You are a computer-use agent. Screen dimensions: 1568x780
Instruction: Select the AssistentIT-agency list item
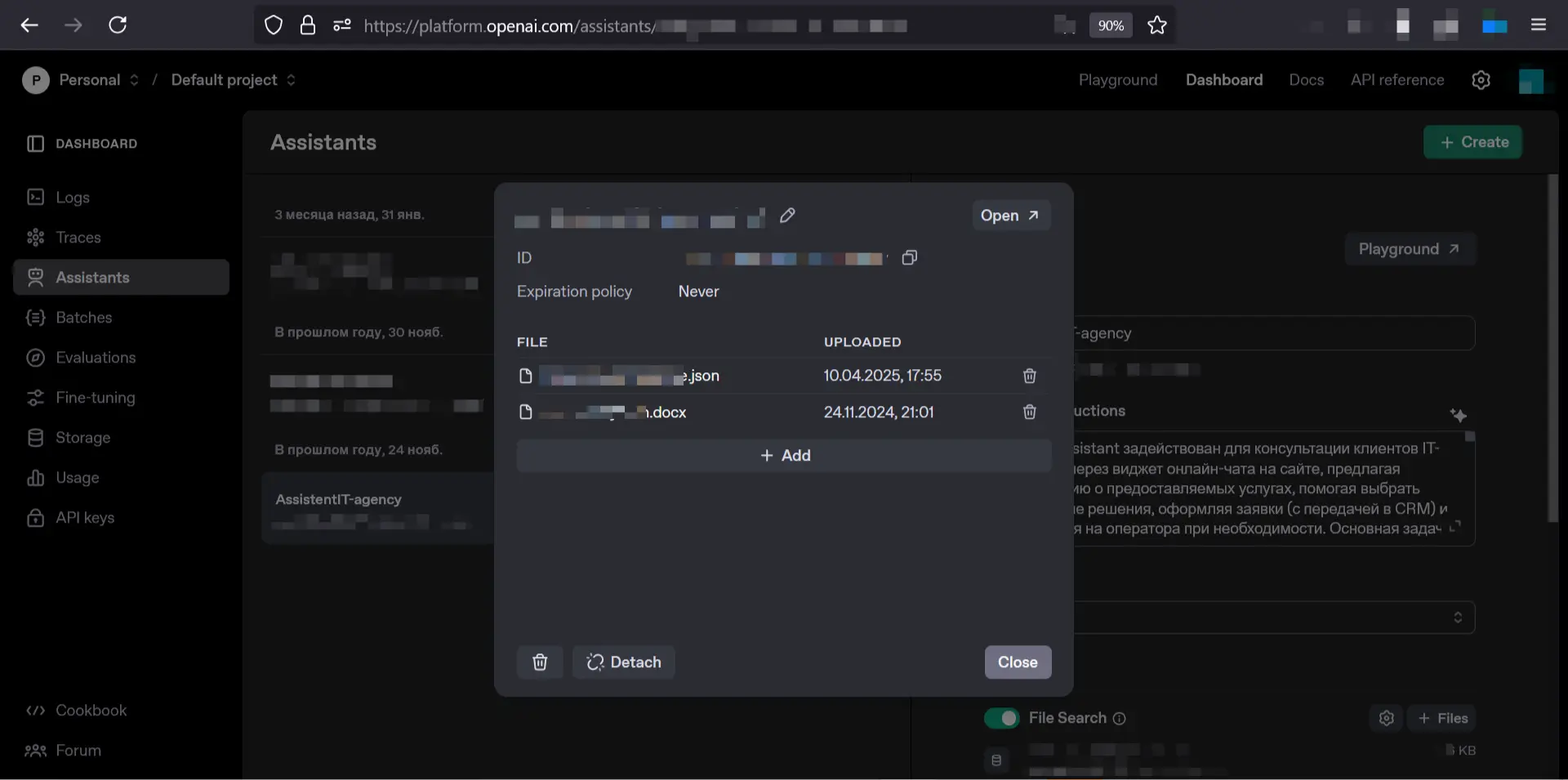377,507
